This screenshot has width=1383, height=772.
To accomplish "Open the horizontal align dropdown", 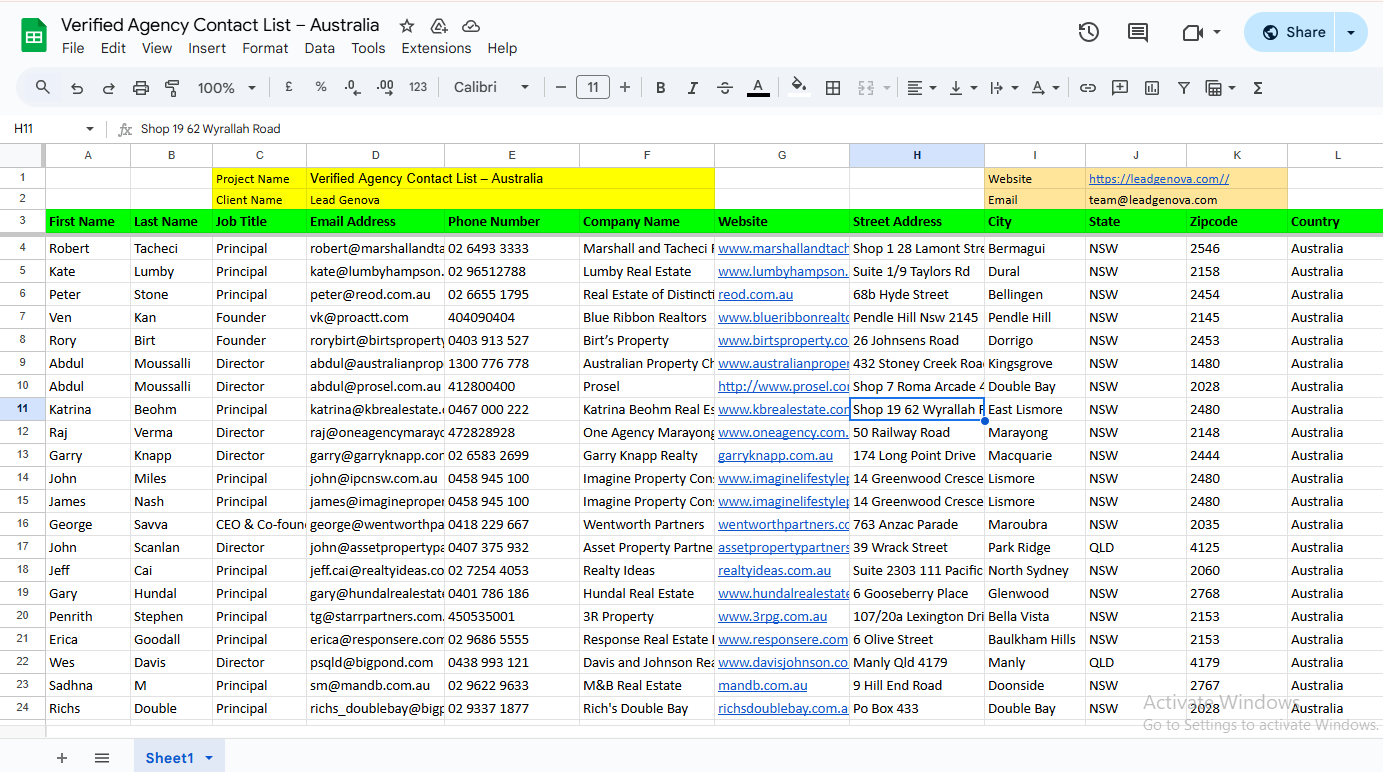I will [x=921, y=88].
